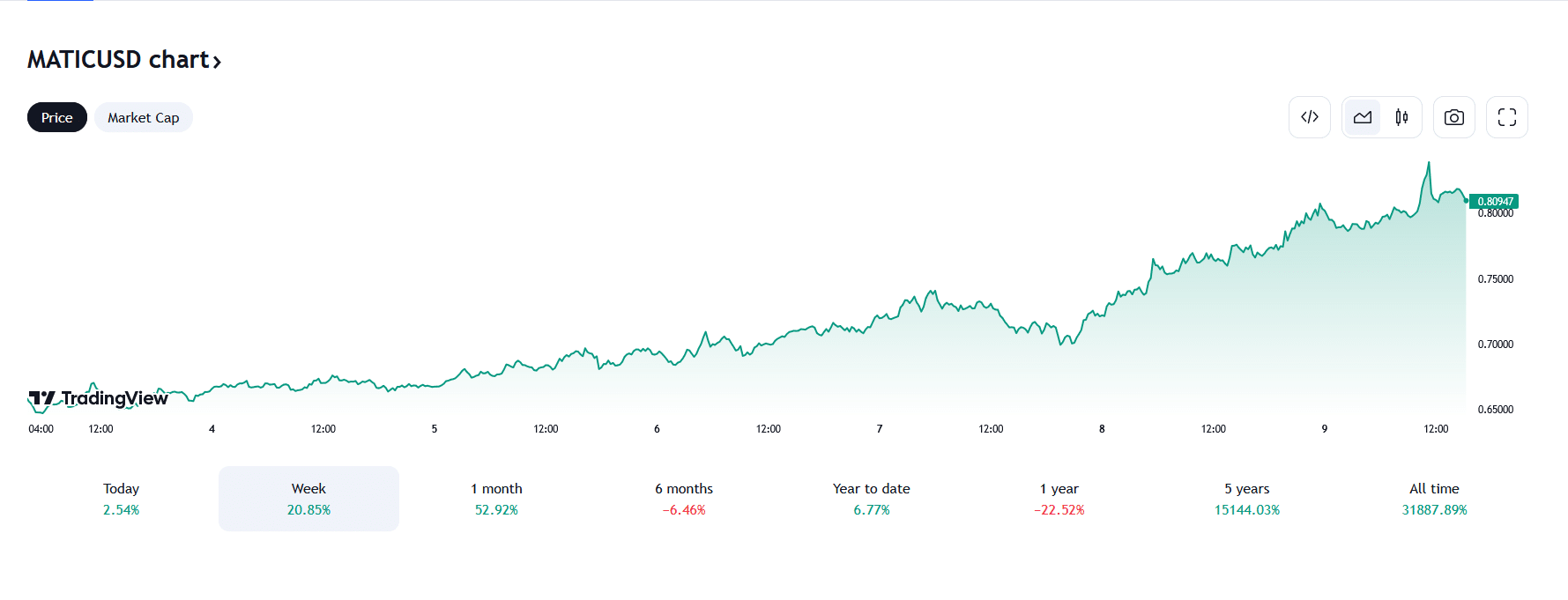This screenshot has height=600, width=1568.
Task: Switch to Market Cap view
Action: tap(143, 117)
